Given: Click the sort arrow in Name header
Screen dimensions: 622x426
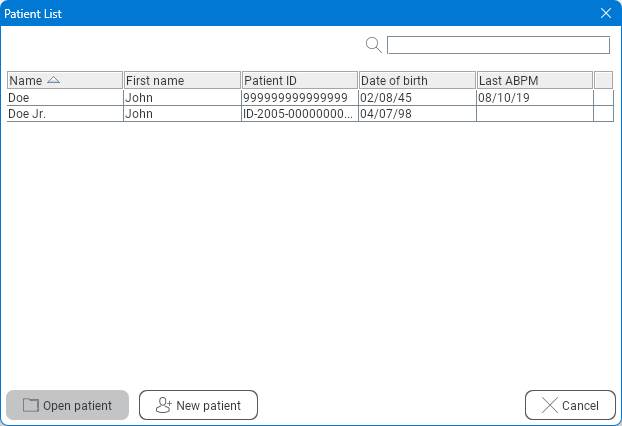Looking at the screenshot, I should point(53,80).
